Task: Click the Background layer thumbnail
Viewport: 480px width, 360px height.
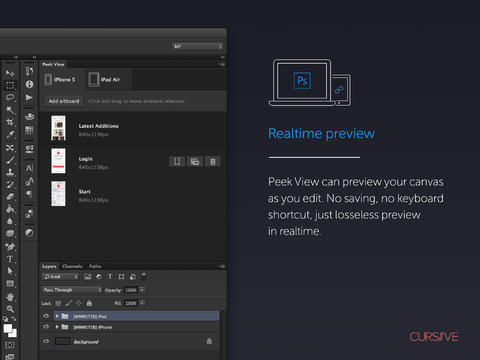Action: (62, 341)
